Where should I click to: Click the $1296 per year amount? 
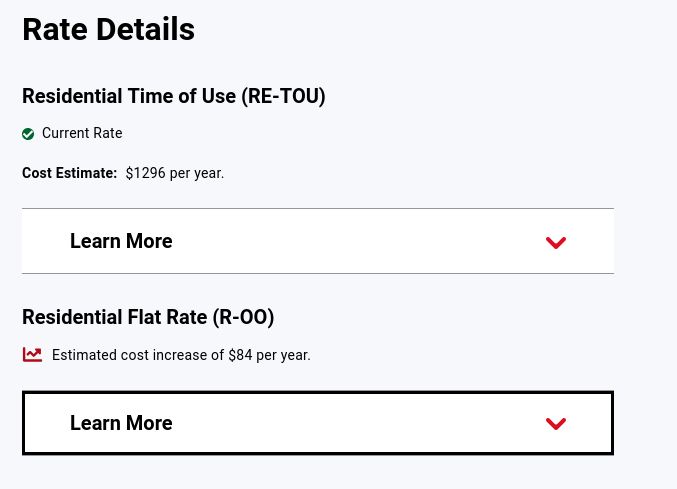[x=175, y=173]
